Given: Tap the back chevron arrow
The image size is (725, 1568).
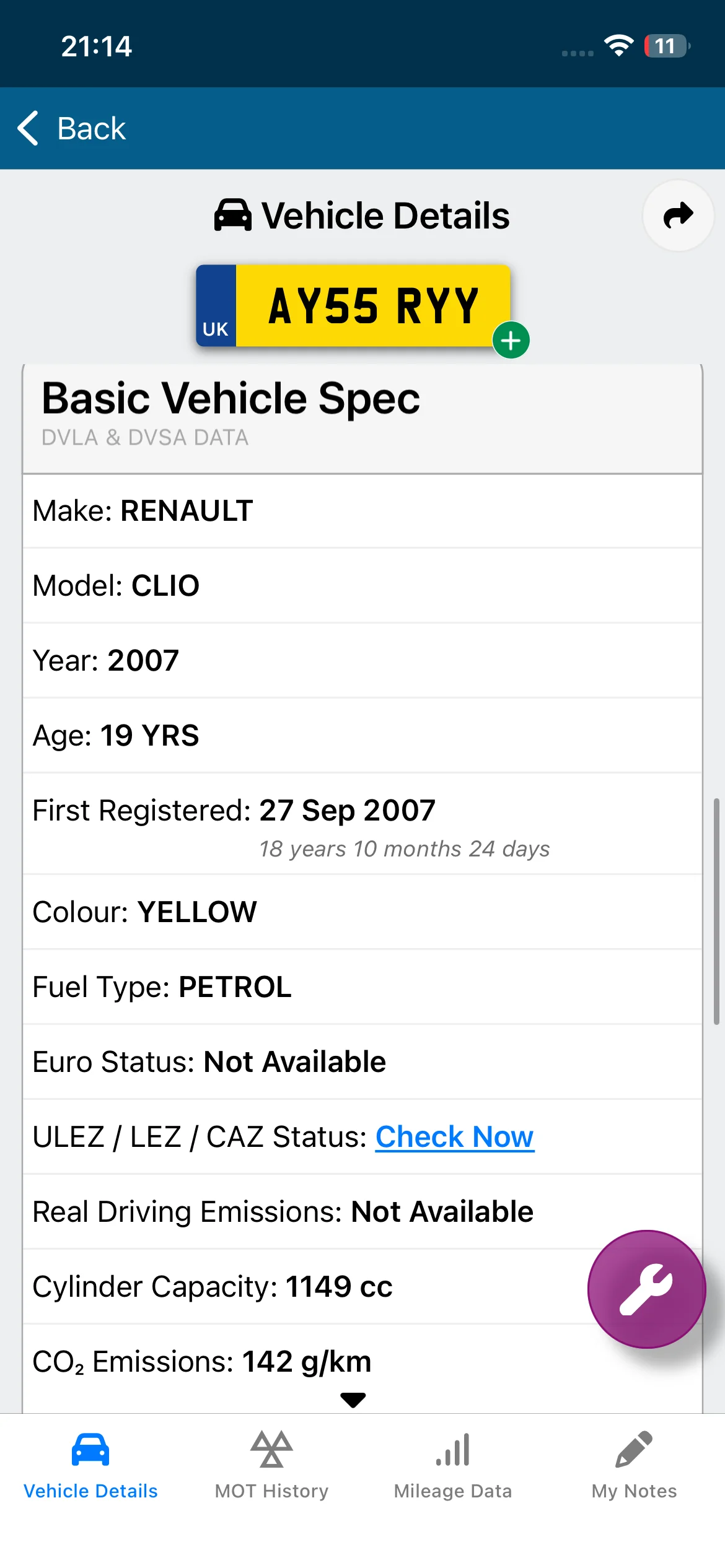Looking at the screenshot, I should [28, 128].
